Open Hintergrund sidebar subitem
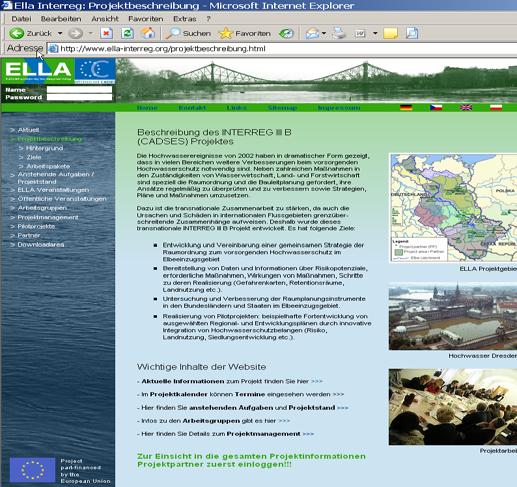The height and width of the screenshot is (487, 517). (x=45, y=148)
